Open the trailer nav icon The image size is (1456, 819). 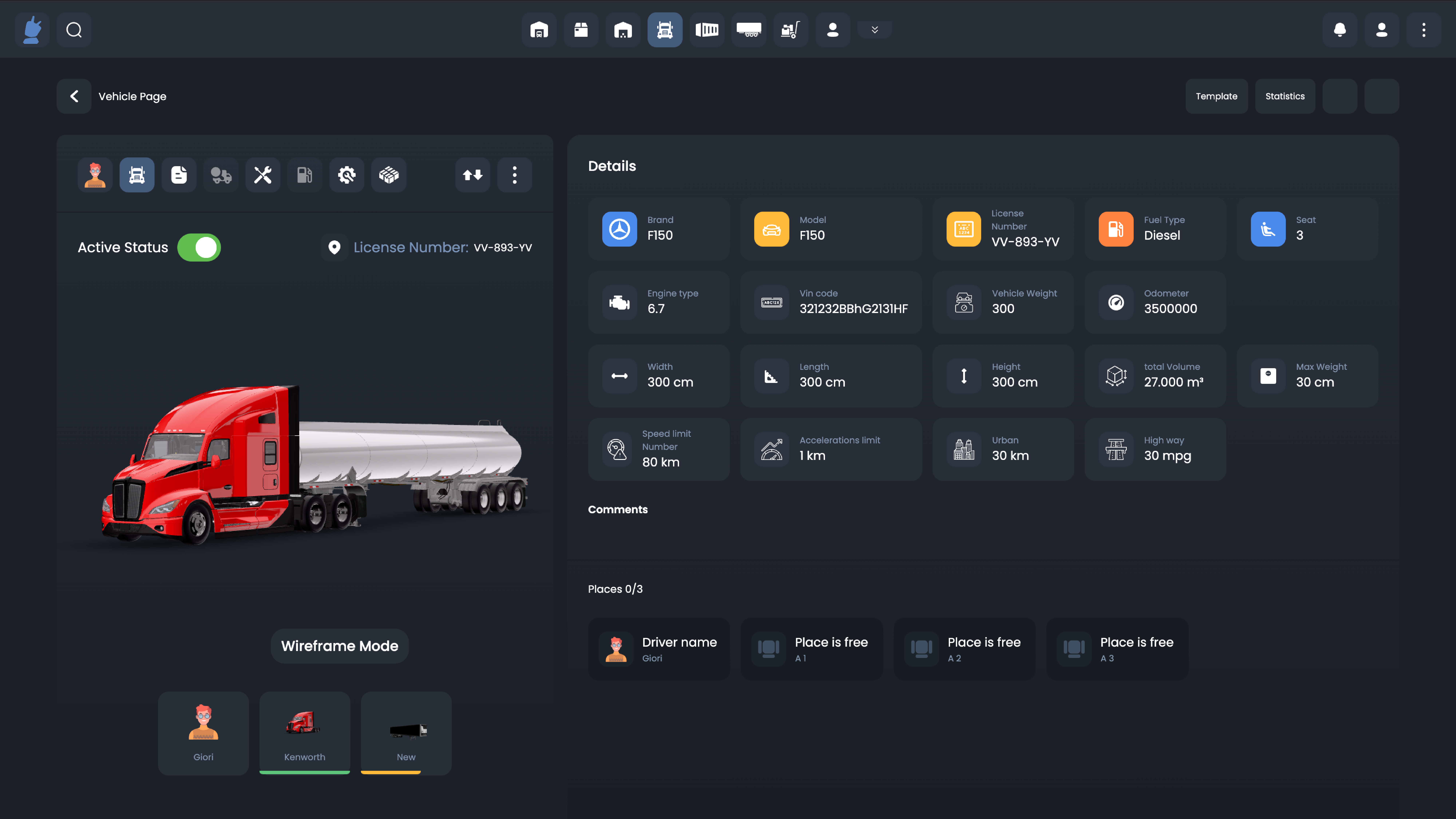tap(749, 30)
